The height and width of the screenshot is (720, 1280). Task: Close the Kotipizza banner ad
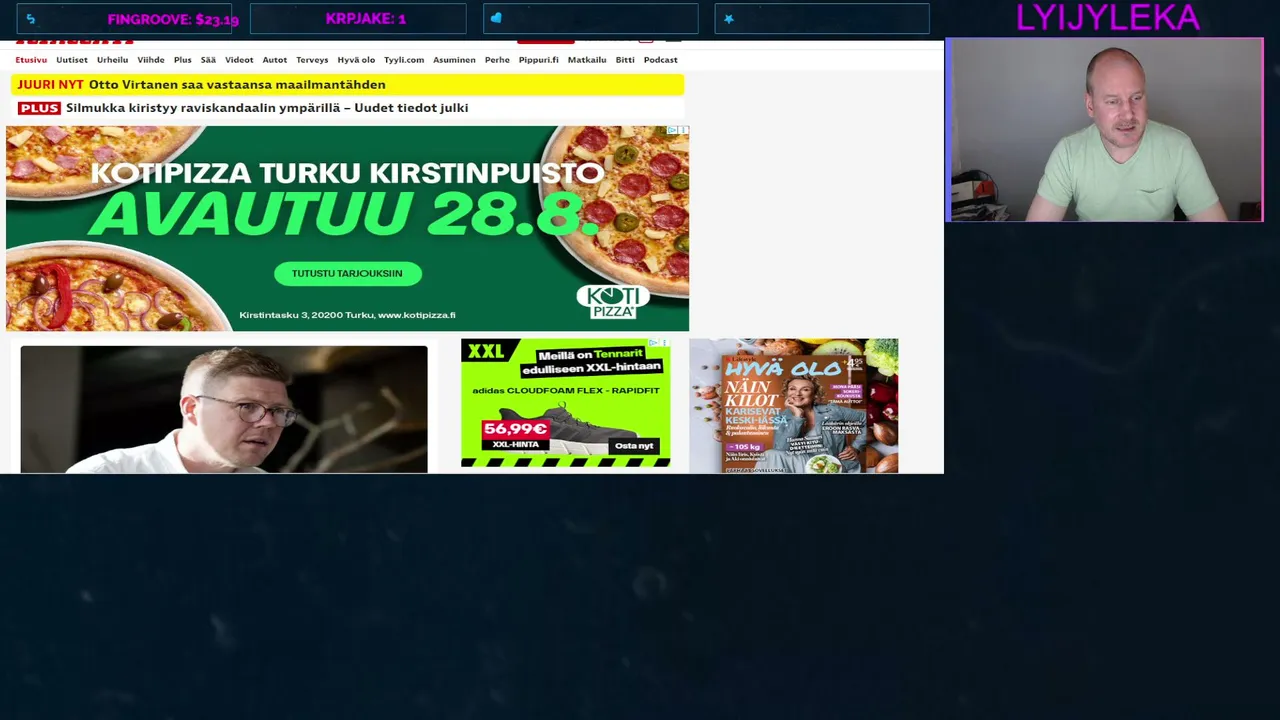point(684,131)
